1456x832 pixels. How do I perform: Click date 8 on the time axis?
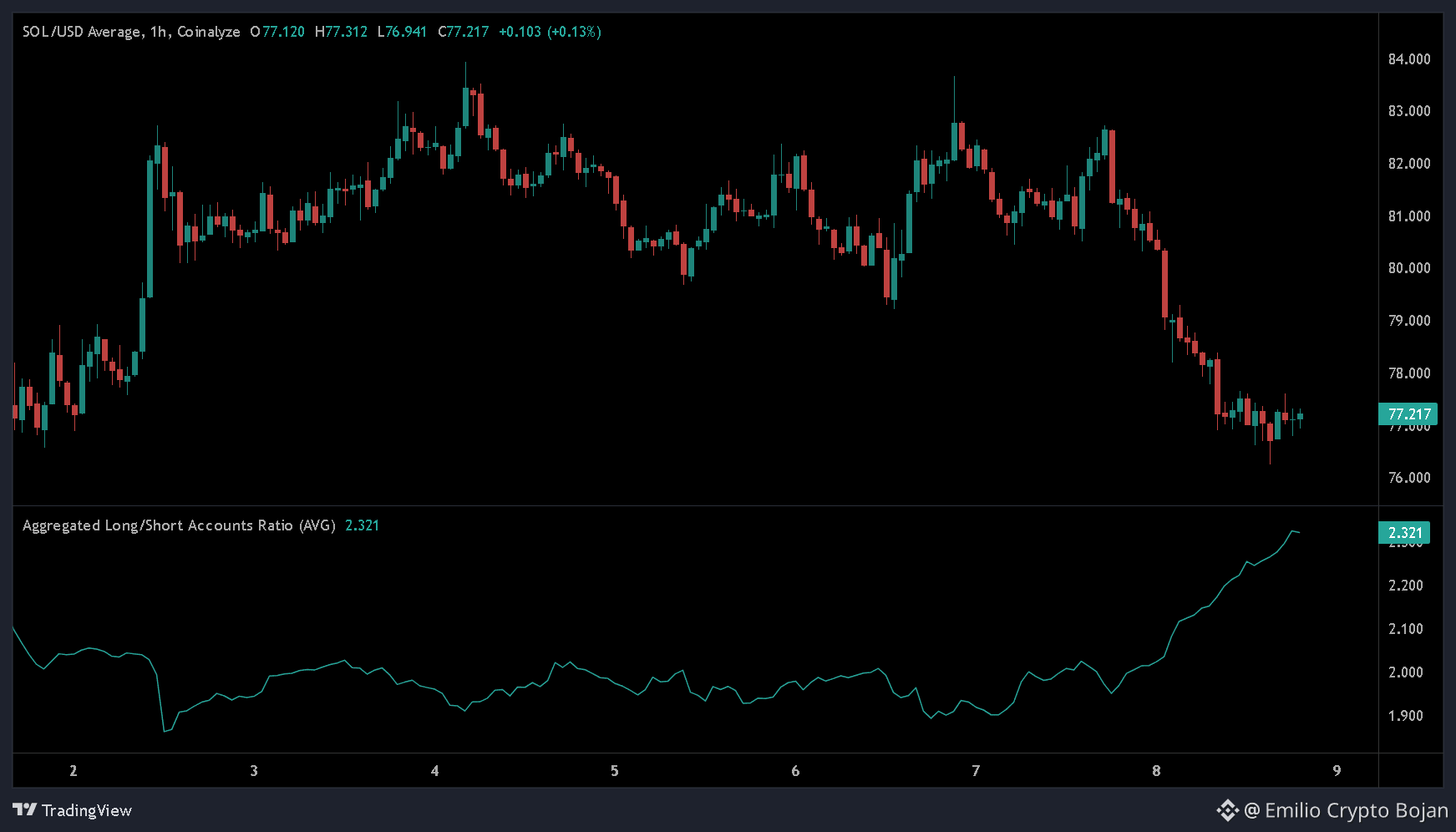[1156, 771]
